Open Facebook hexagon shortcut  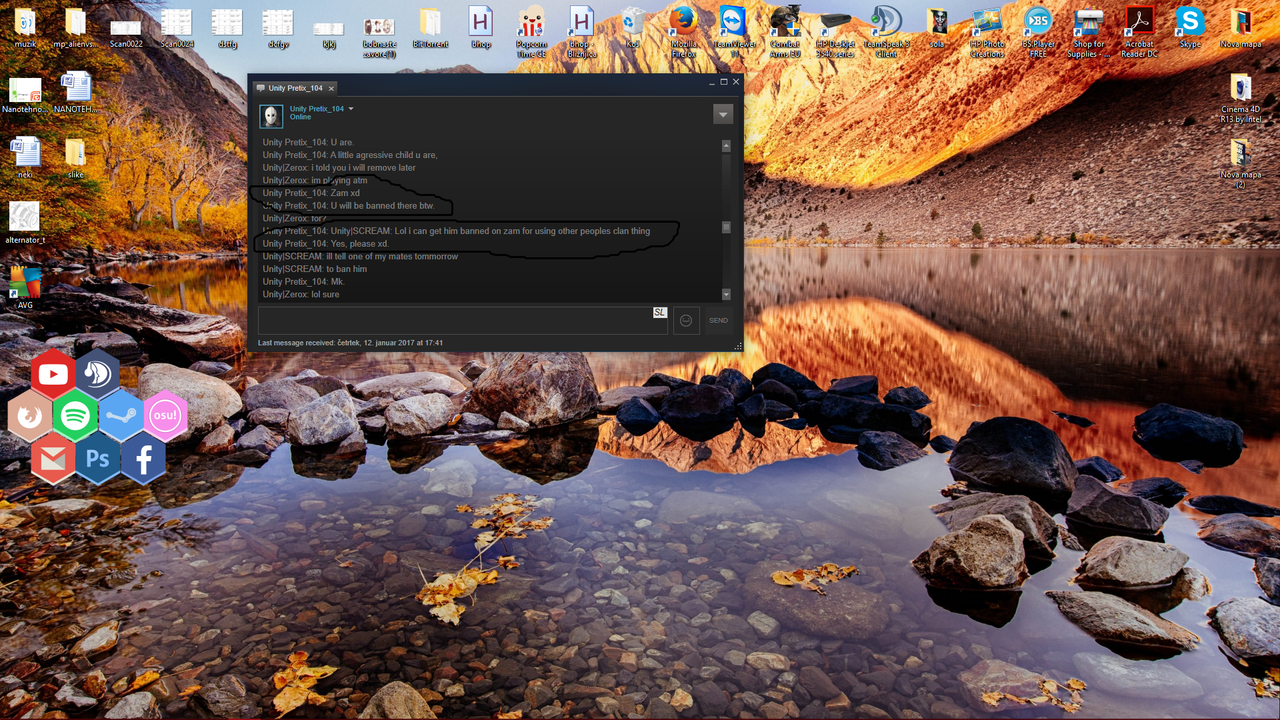tap(144, 458)
